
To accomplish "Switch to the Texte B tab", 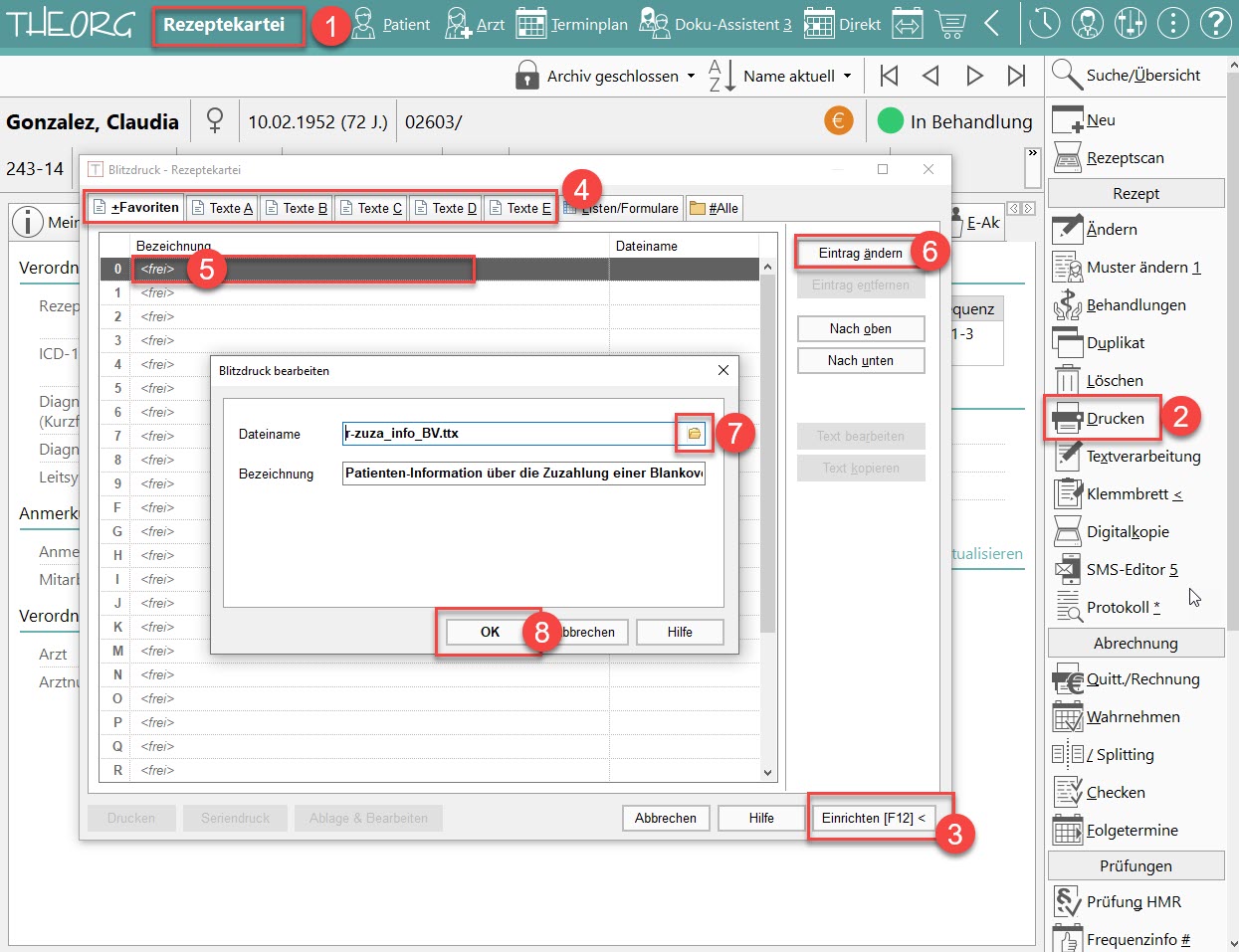I will (x=297, y=208).
